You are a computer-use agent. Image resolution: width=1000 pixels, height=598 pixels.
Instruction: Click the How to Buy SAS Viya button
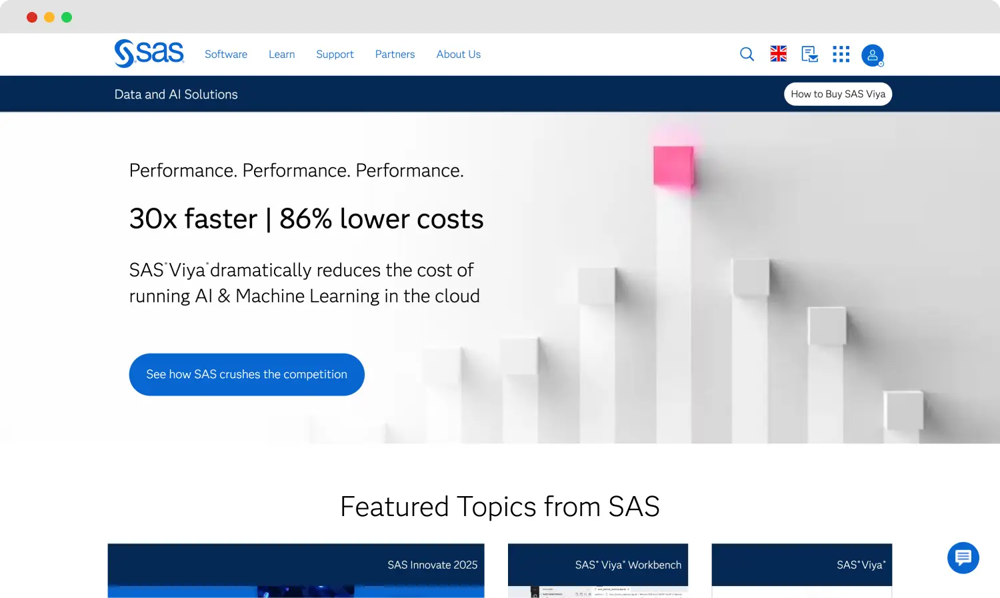(837, 93)
